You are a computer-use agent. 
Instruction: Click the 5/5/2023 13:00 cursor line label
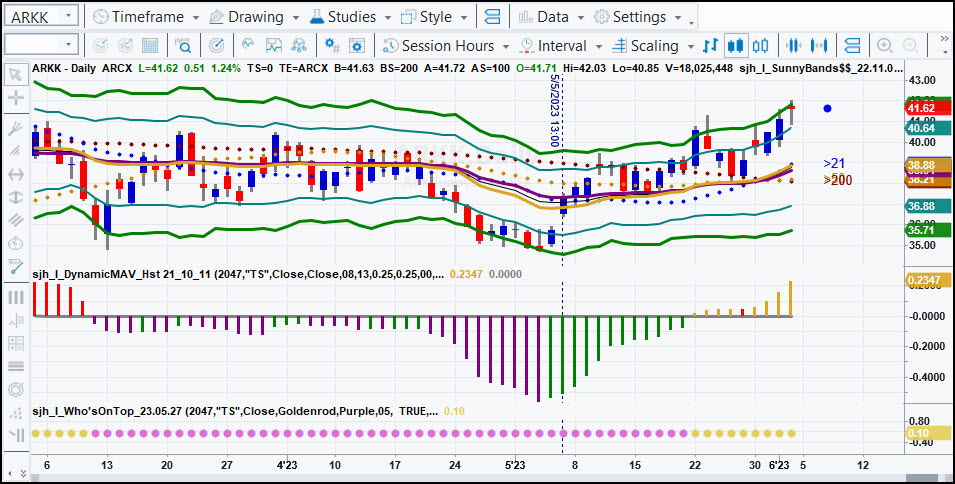click(x=554, y=110)
